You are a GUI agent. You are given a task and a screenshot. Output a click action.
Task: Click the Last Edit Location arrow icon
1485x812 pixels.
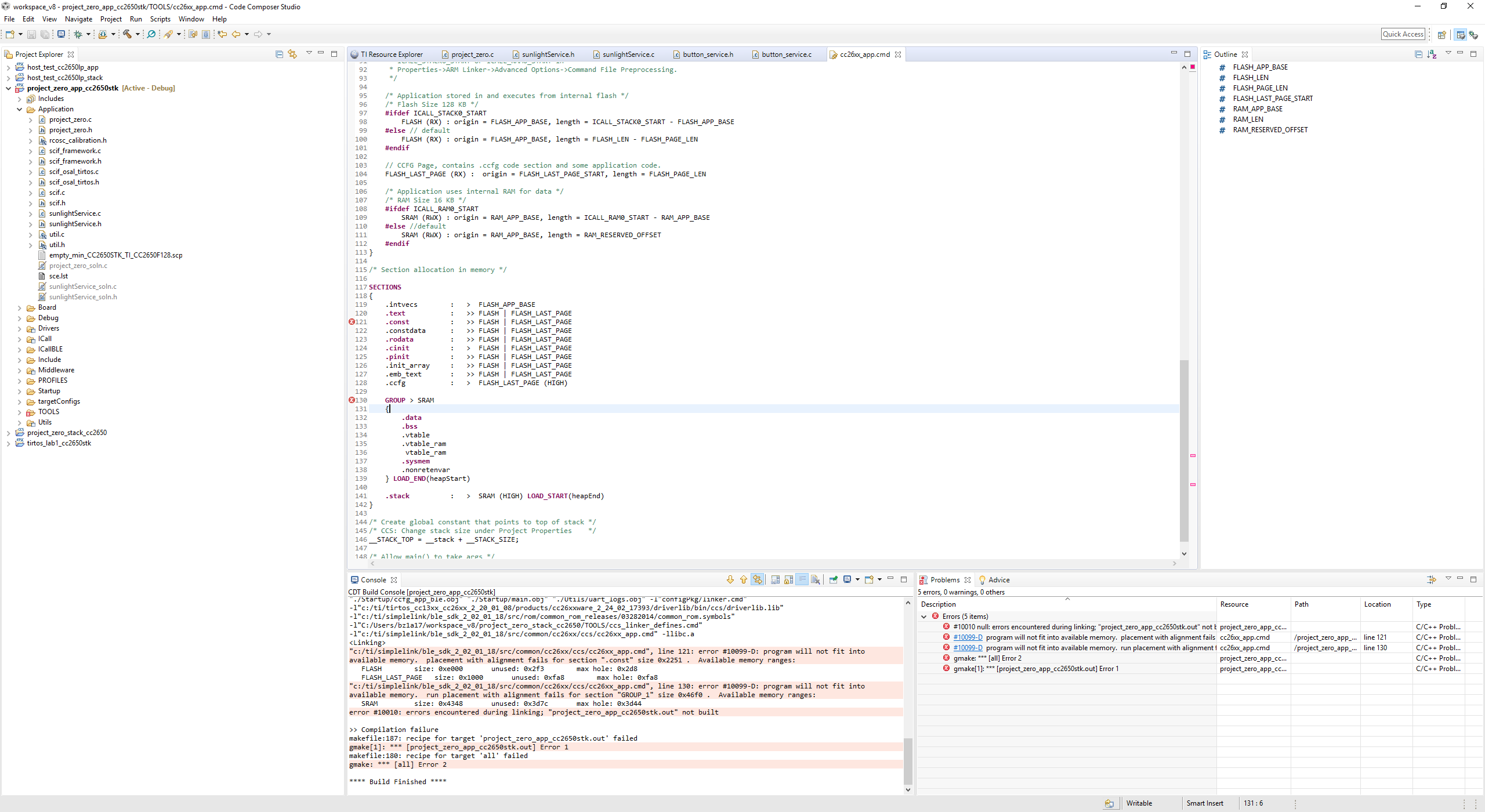point(222,34)
